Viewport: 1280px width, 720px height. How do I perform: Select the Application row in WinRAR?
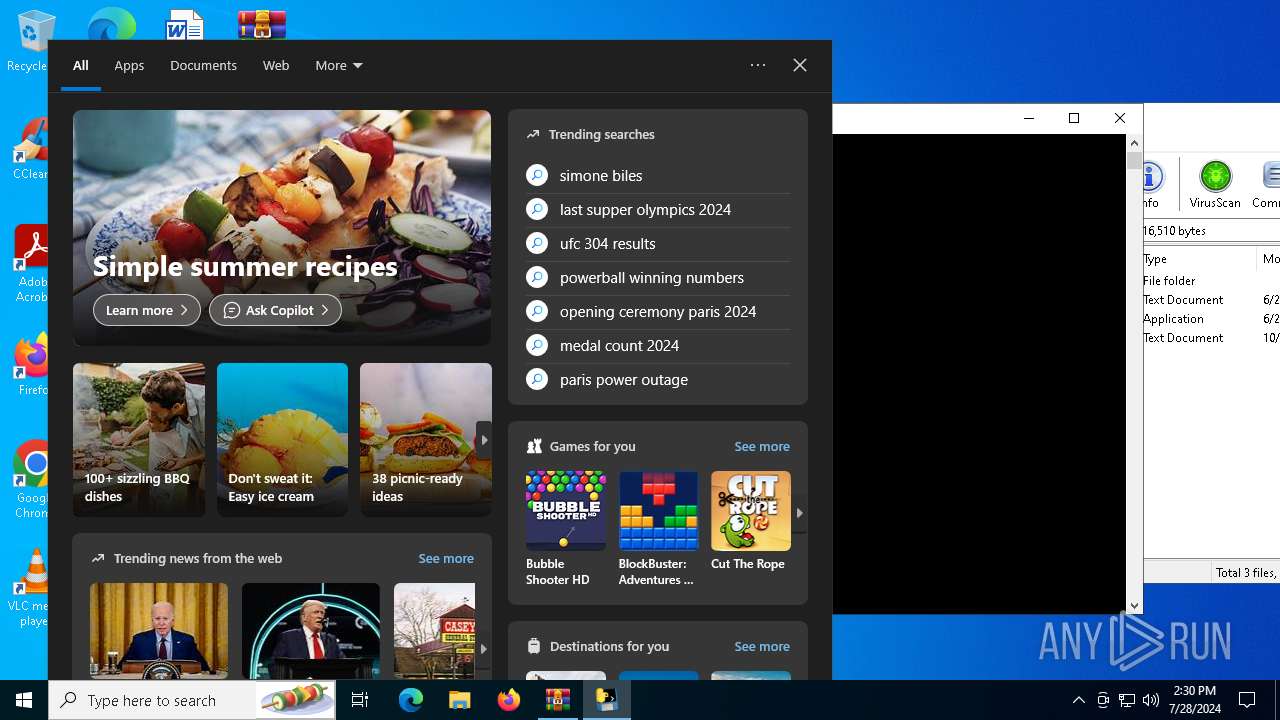pyautogui.click(x=1211, y=319)
